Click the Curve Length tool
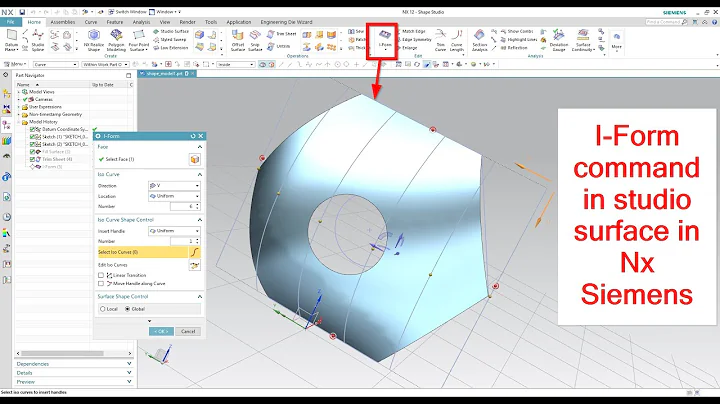Viewport: 720px width, 404px height. [456, 40]
